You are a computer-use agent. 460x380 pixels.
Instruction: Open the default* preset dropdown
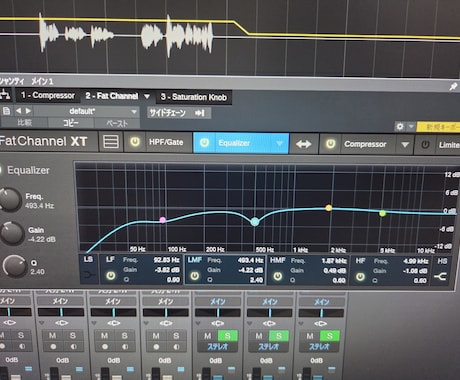[86, 111]
